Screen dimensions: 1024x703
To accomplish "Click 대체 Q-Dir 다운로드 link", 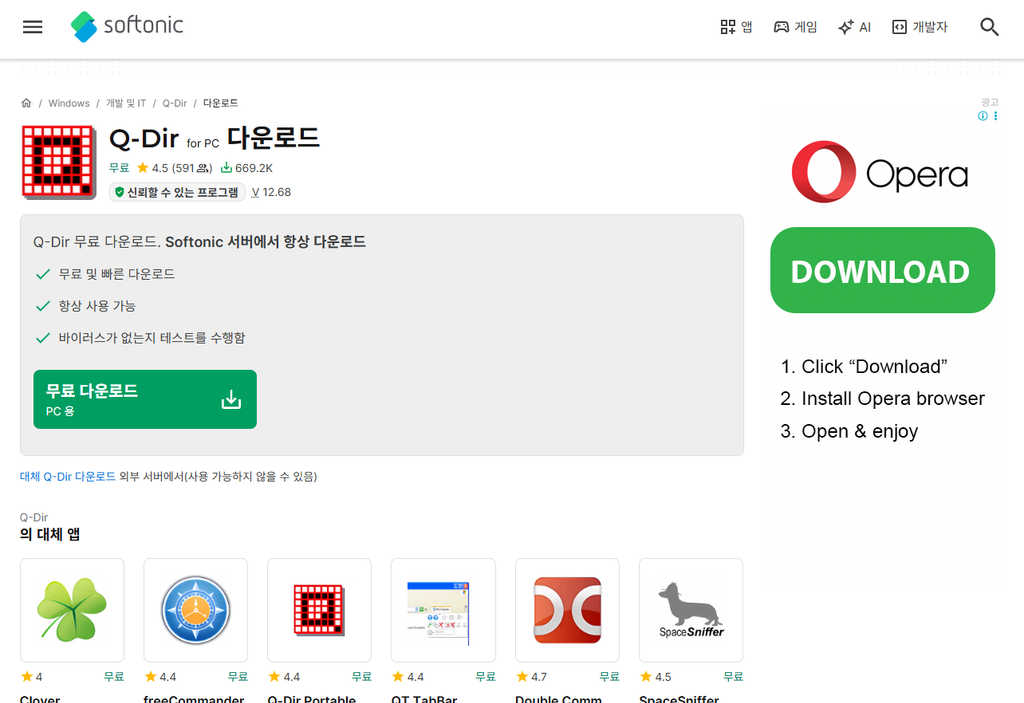I will 68,476.
